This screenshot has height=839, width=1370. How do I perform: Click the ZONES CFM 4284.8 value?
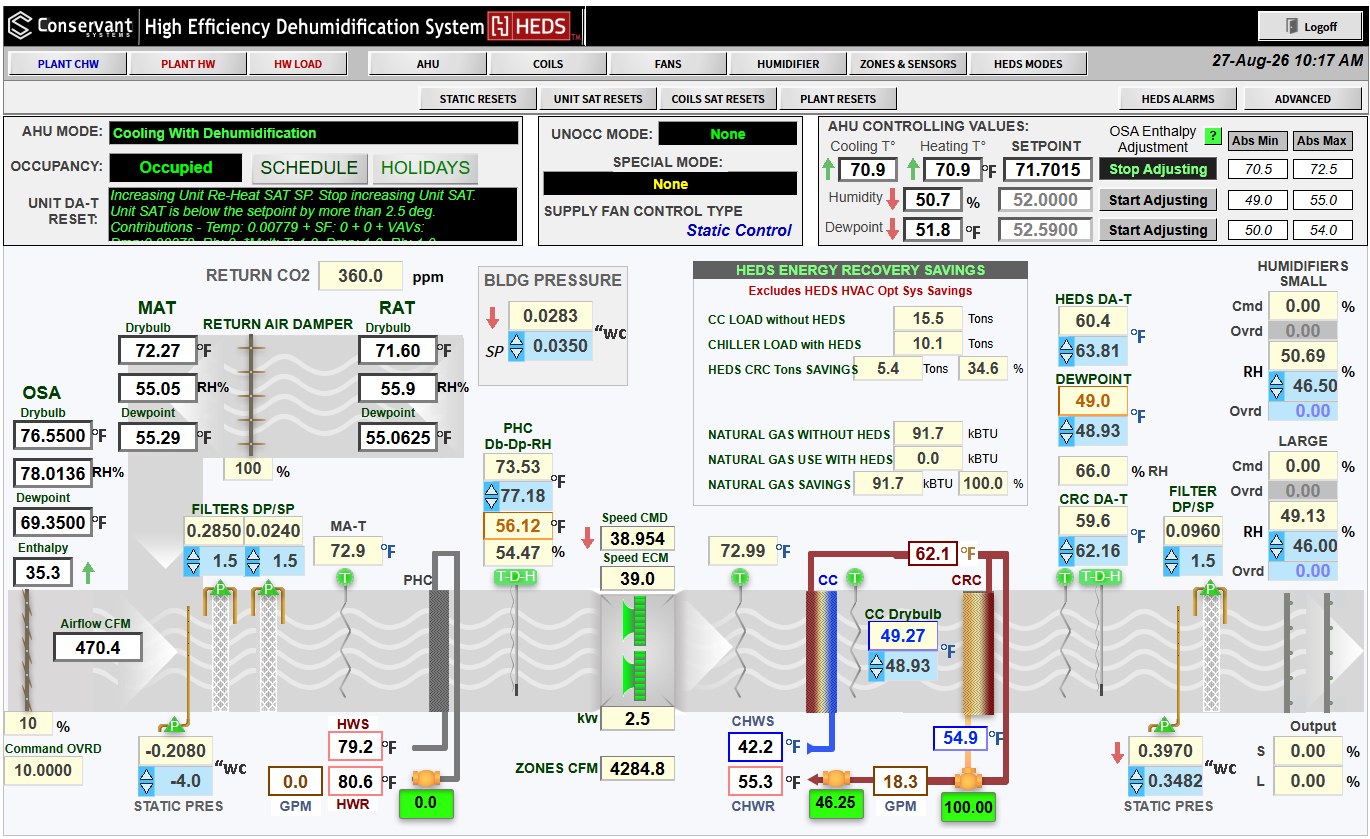coord(637,769)
